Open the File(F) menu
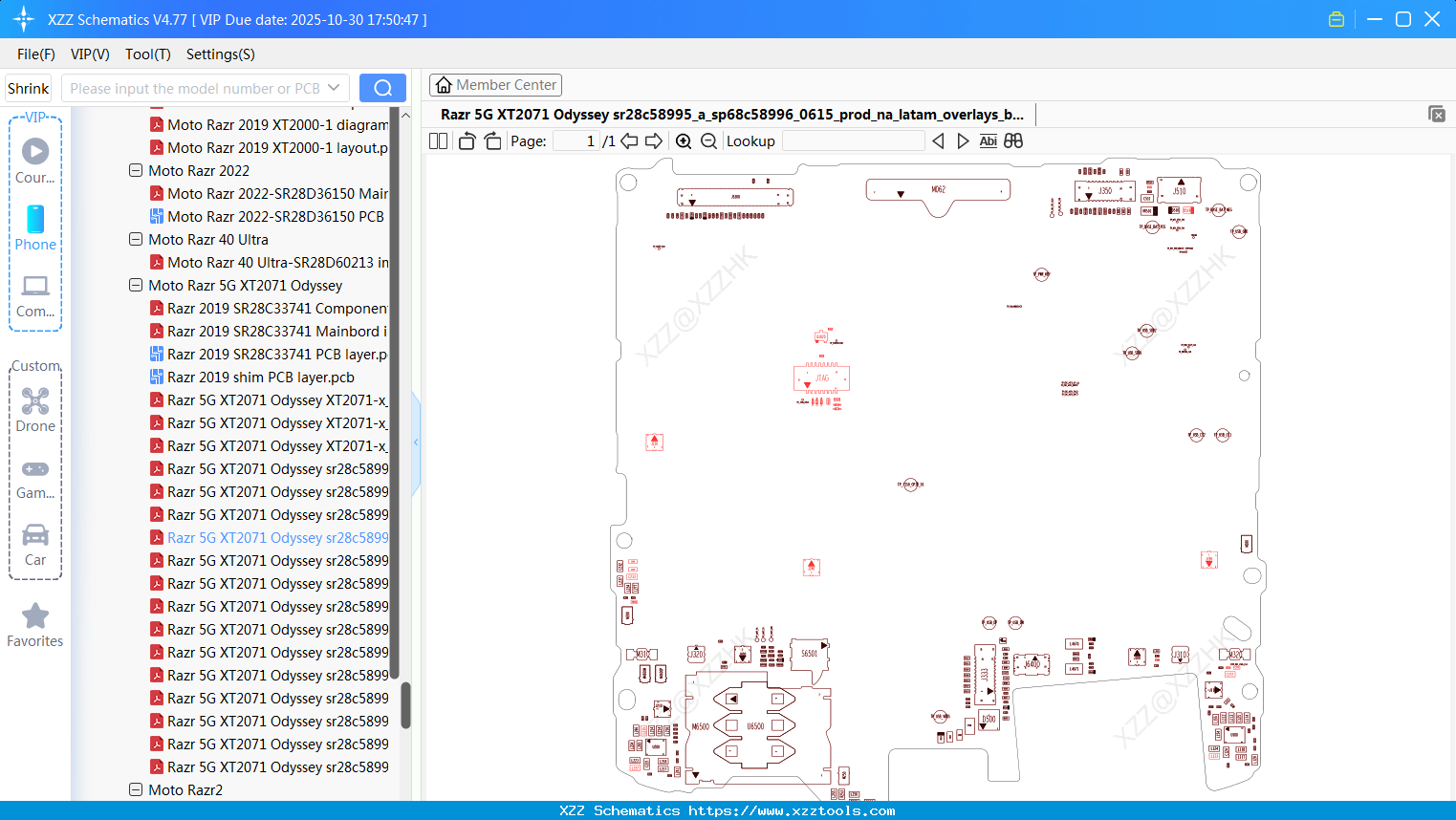 pos(36,54)
